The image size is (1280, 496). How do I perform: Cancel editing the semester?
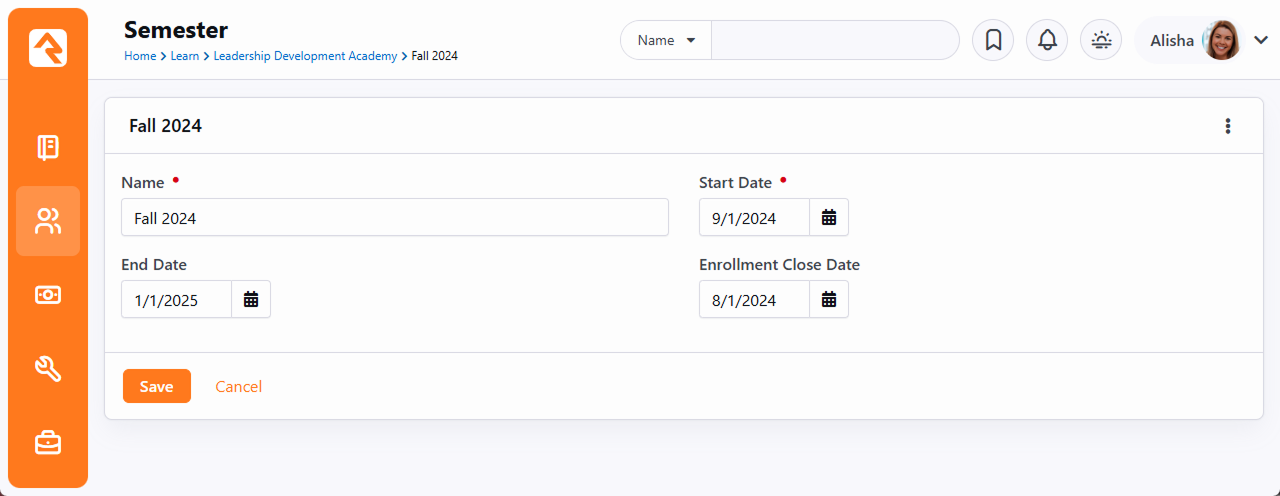(x=239, y=386)
